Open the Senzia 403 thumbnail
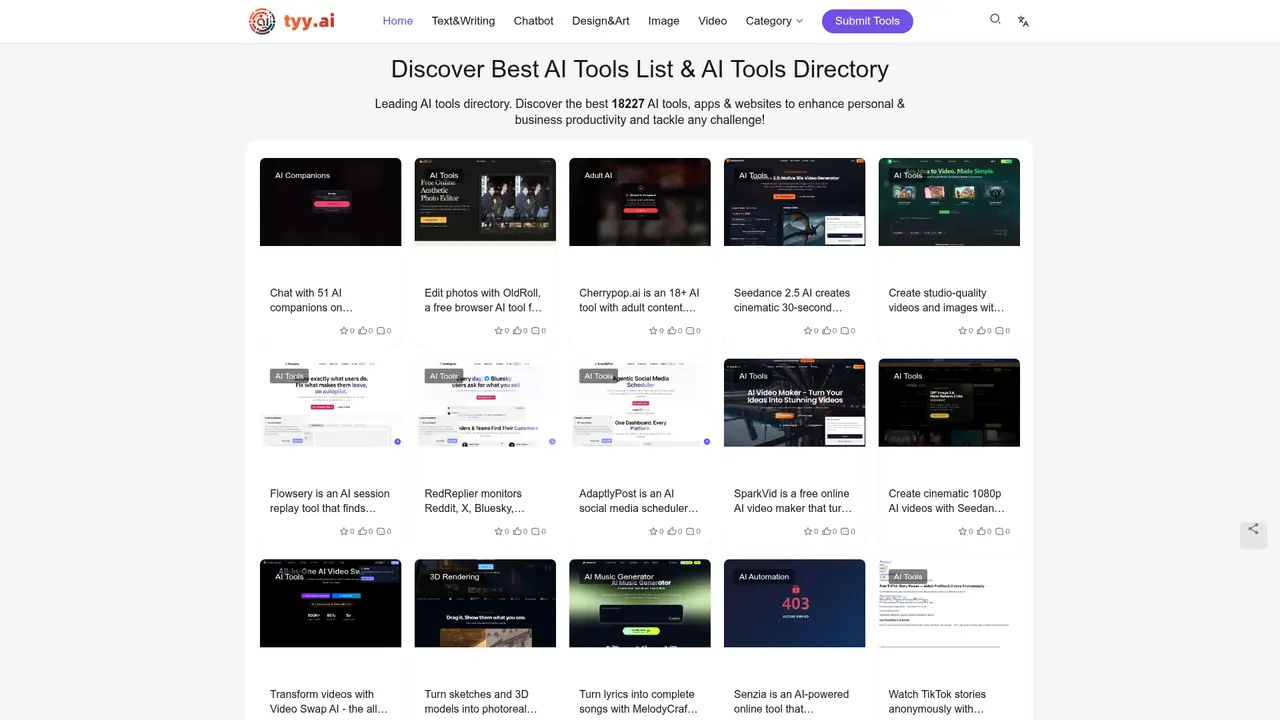Screen dimensions: 1280x720 tap(794, 603)
